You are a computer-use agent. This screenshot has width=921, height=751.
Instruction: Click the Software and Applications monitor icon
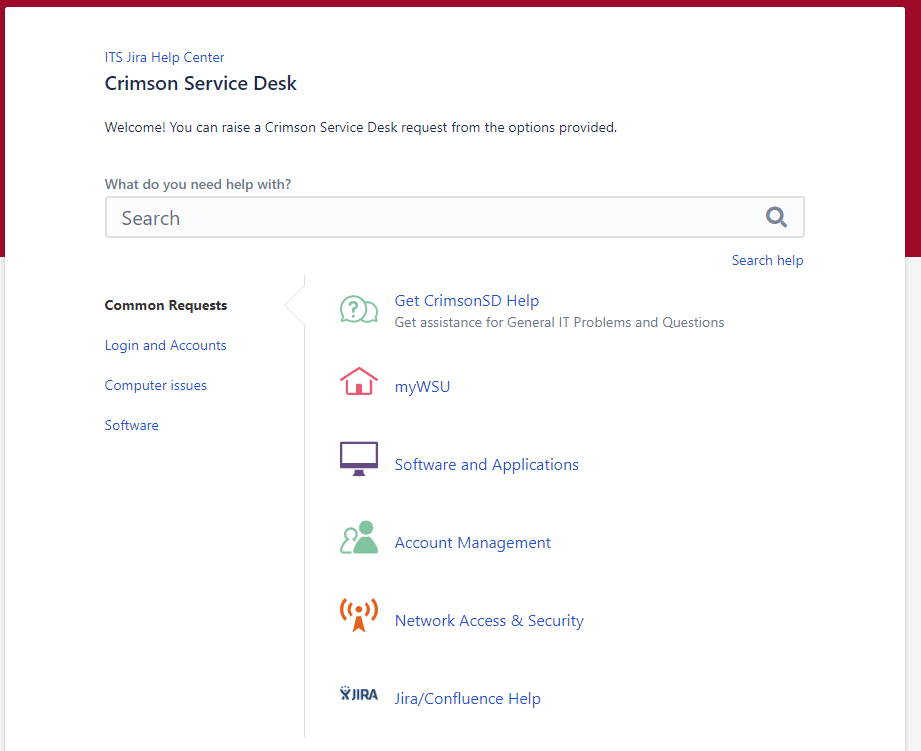[359, 459]
